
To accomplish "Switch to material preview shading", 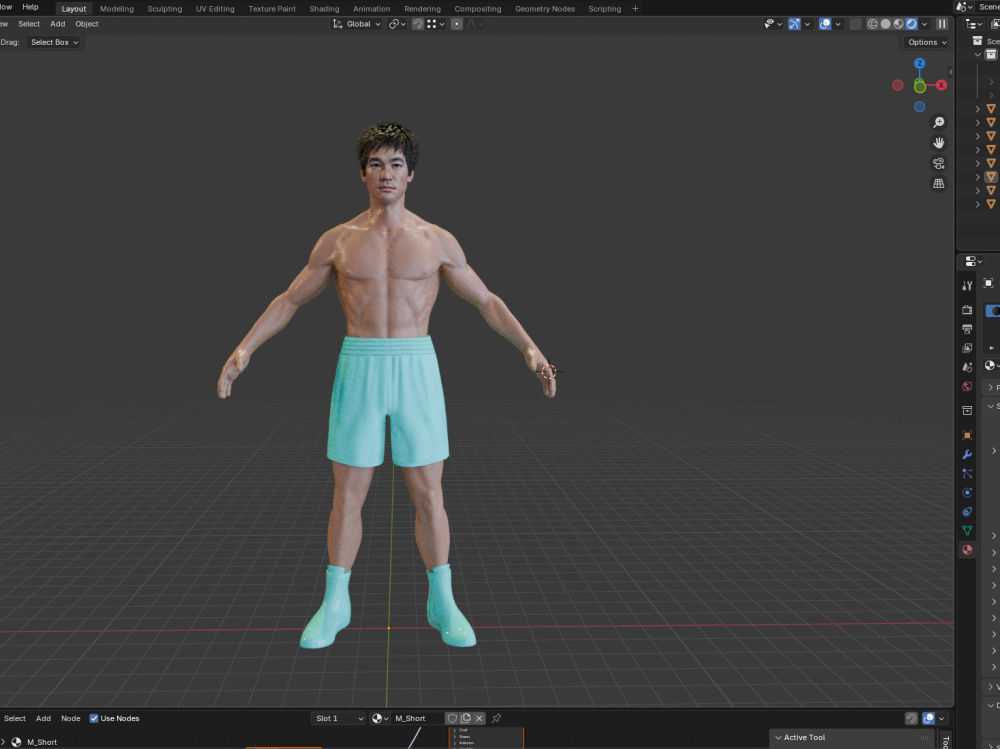I will (899, 24).
